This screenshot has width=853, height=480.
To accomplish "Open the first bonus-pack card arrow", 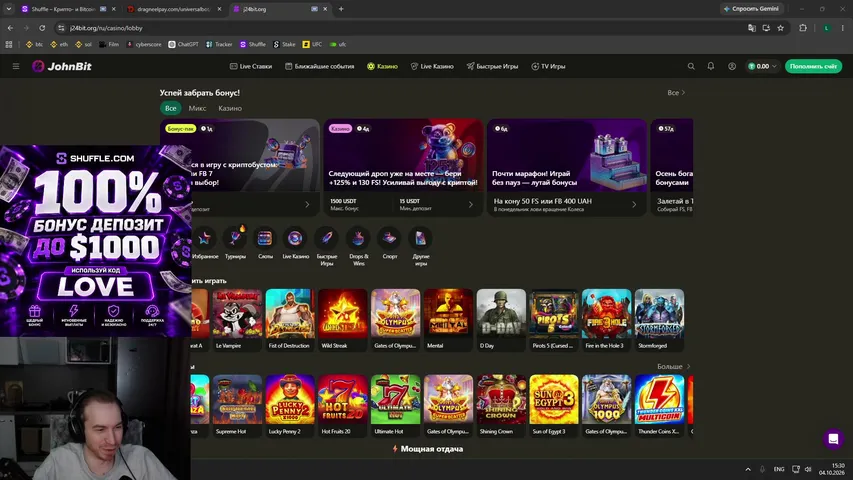I will 307,205.
